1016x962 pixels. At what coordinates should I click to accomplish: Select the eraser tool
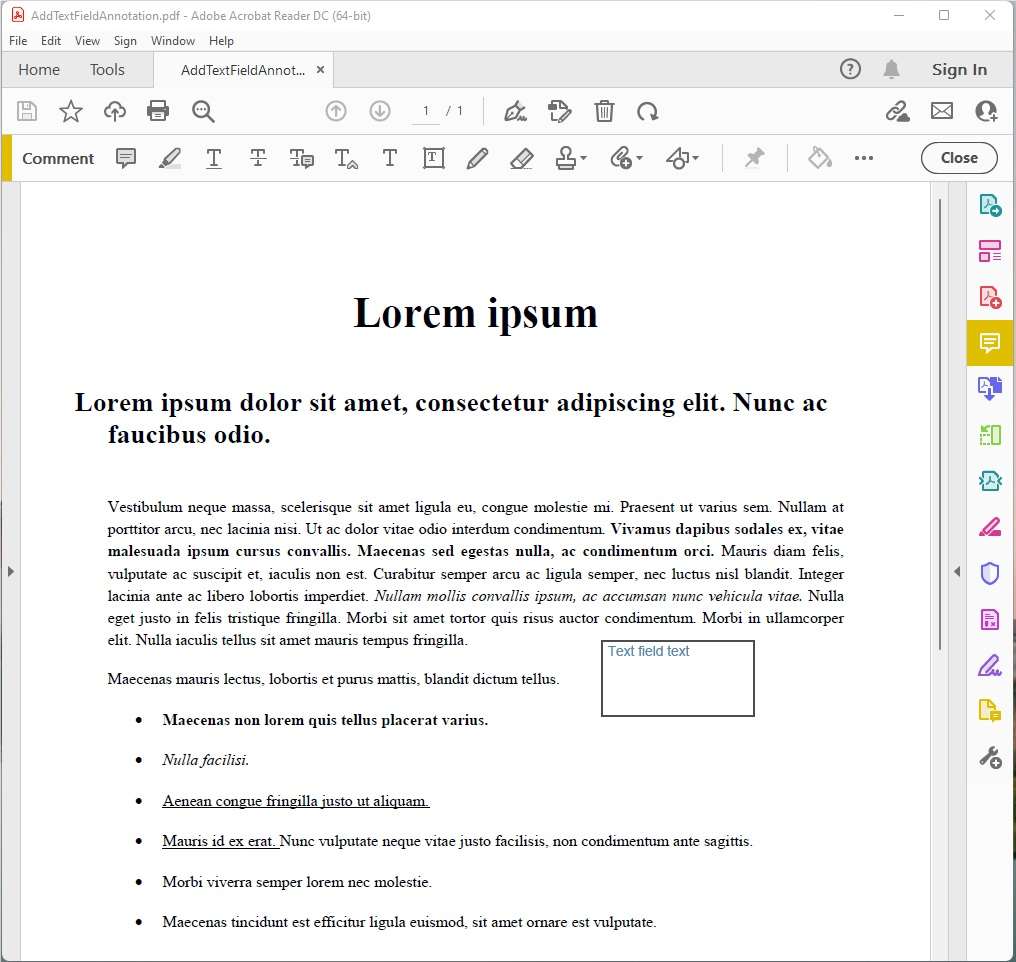(x=521, y=158)
